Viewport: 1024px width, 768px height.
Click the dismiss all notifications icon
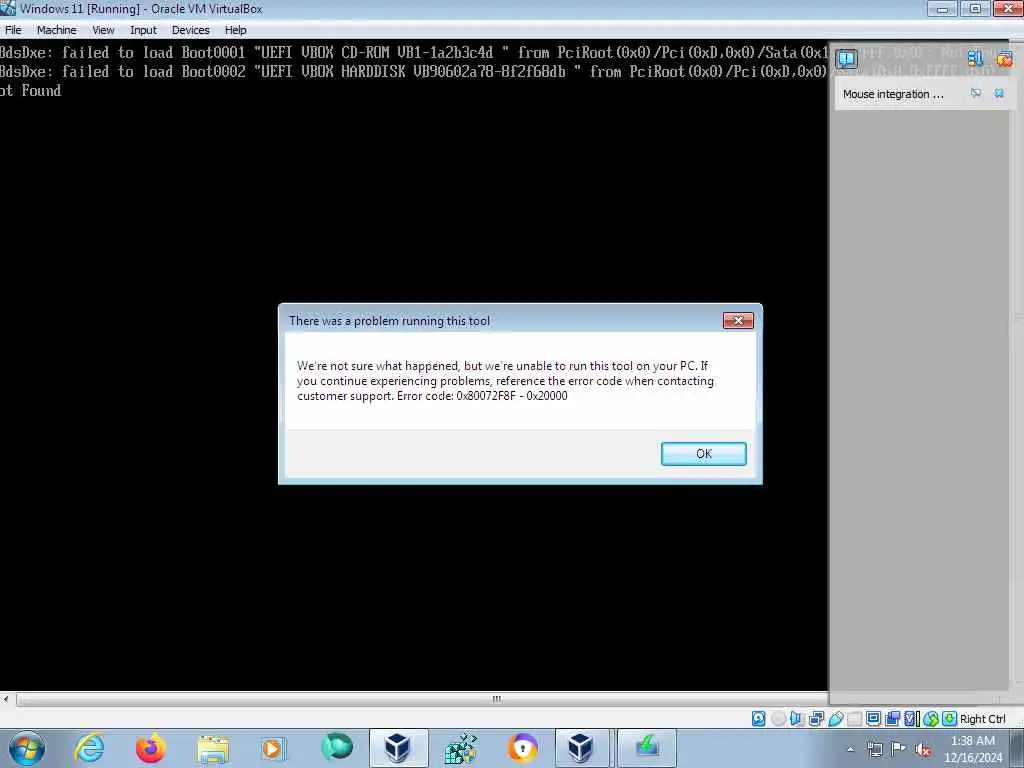(x=1004, y=59)
